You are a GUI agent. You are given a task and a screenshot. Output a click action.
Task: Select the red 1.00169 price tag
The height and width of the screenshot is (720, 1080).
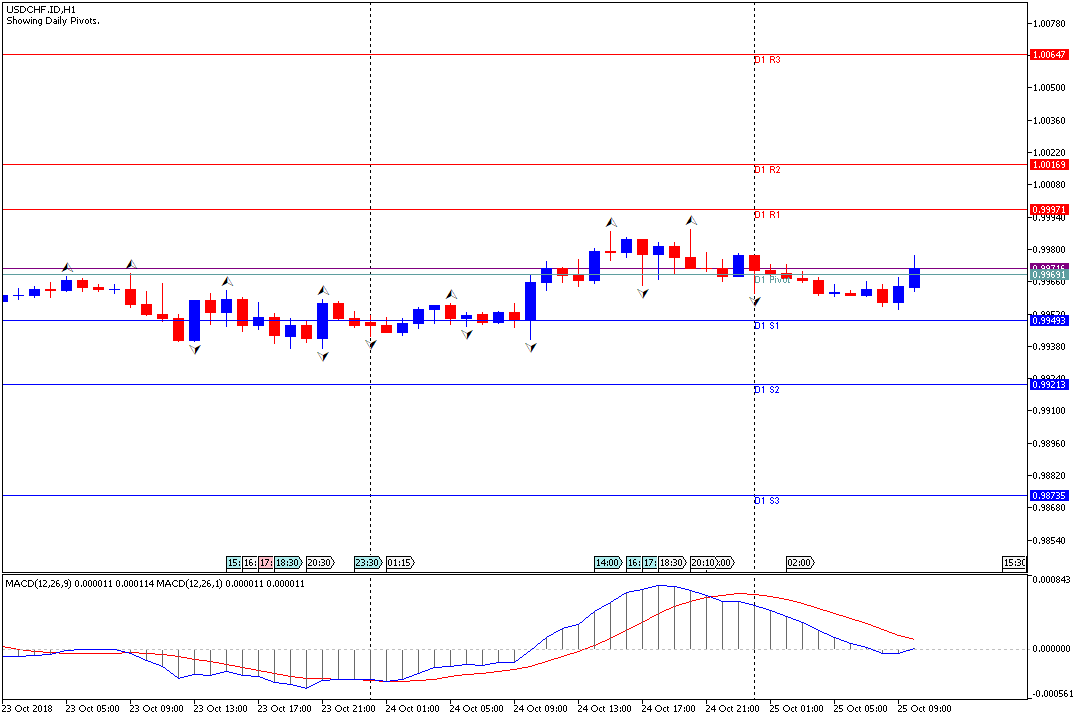click(1049, 165)
